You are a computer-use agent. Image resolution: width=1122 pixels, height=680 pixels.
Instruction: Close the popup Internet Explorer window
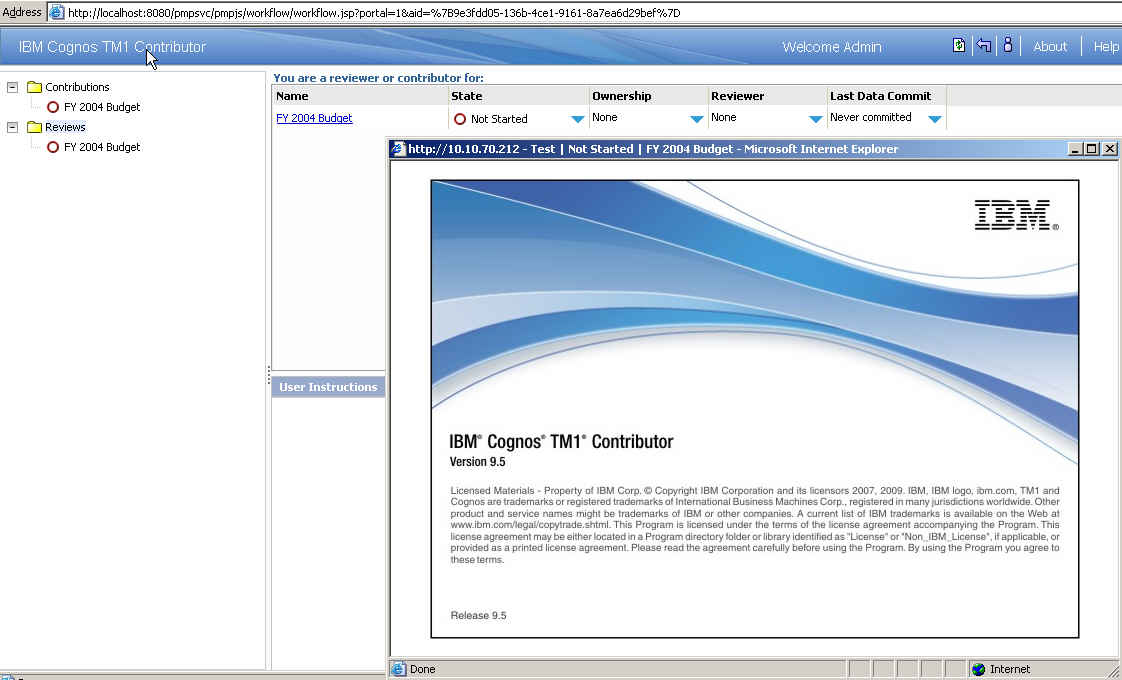1109,149
